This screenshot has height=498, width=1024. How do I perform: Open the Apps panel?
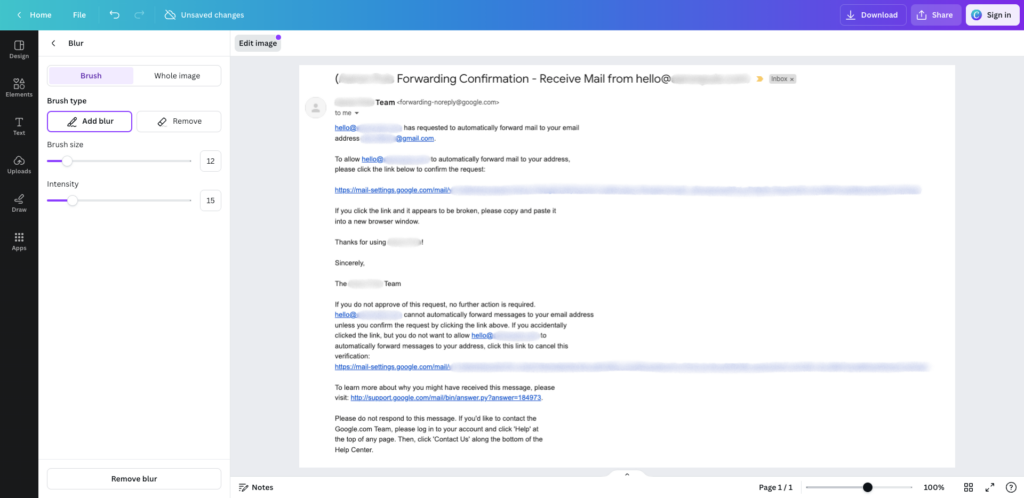coord(19,242)
